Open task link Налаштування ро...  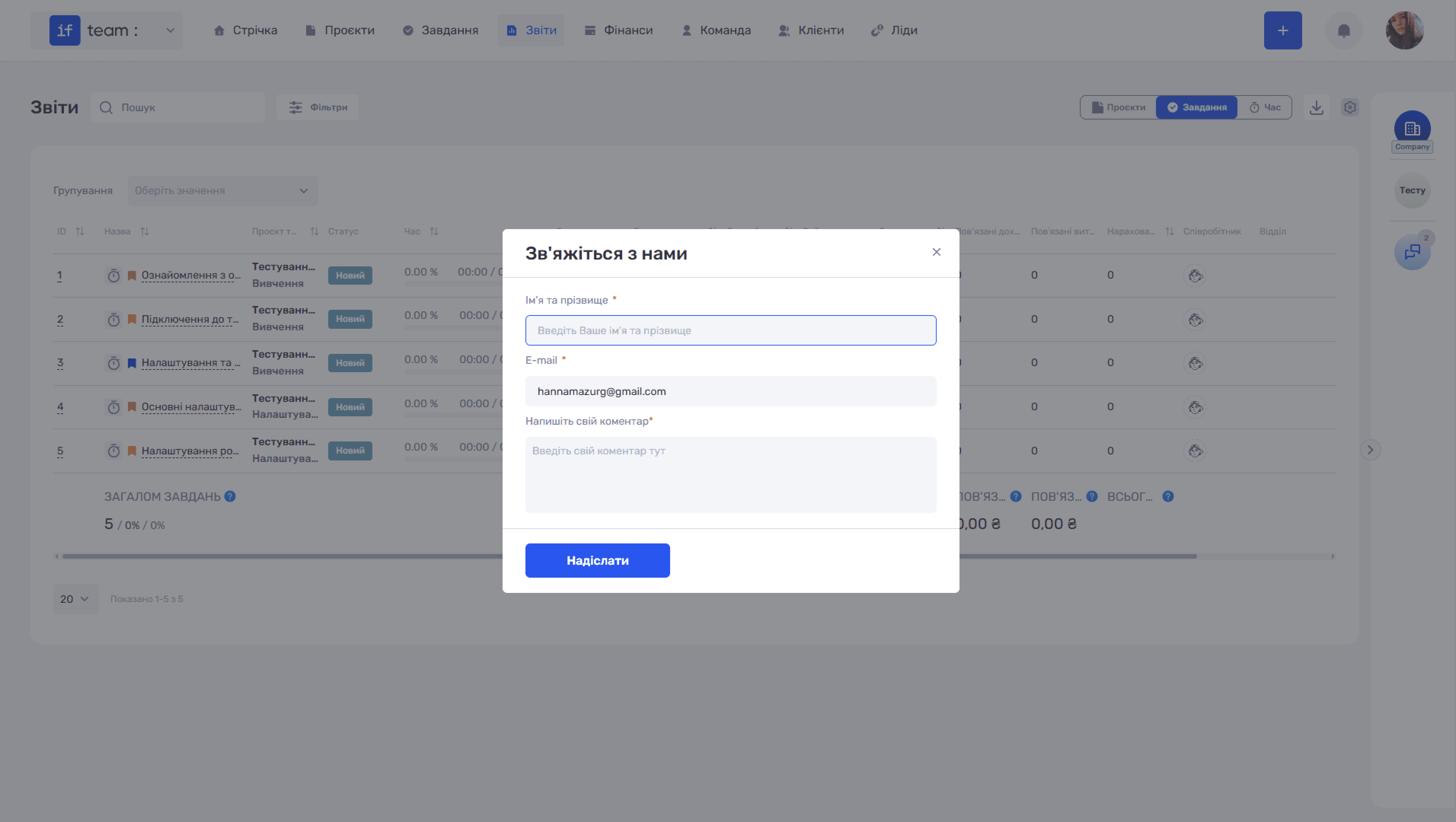190,451
